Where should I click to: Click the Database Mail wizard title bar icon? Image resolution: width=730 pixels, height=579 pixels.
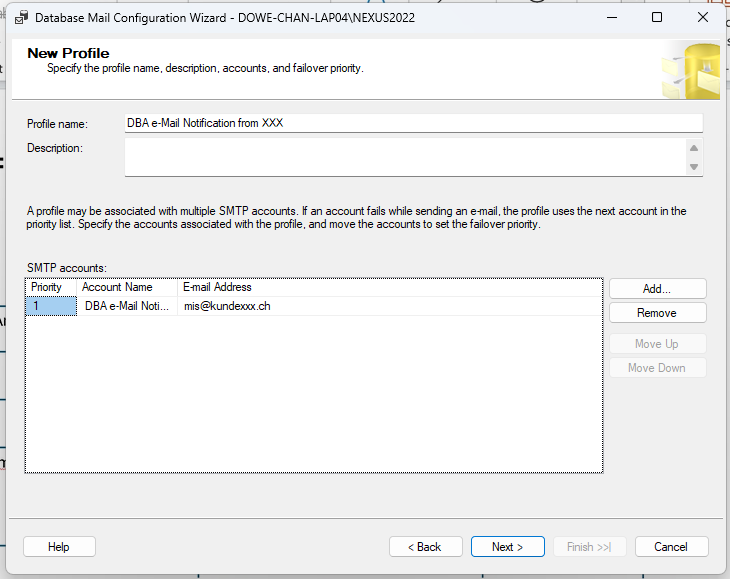(x=21, y=18)
